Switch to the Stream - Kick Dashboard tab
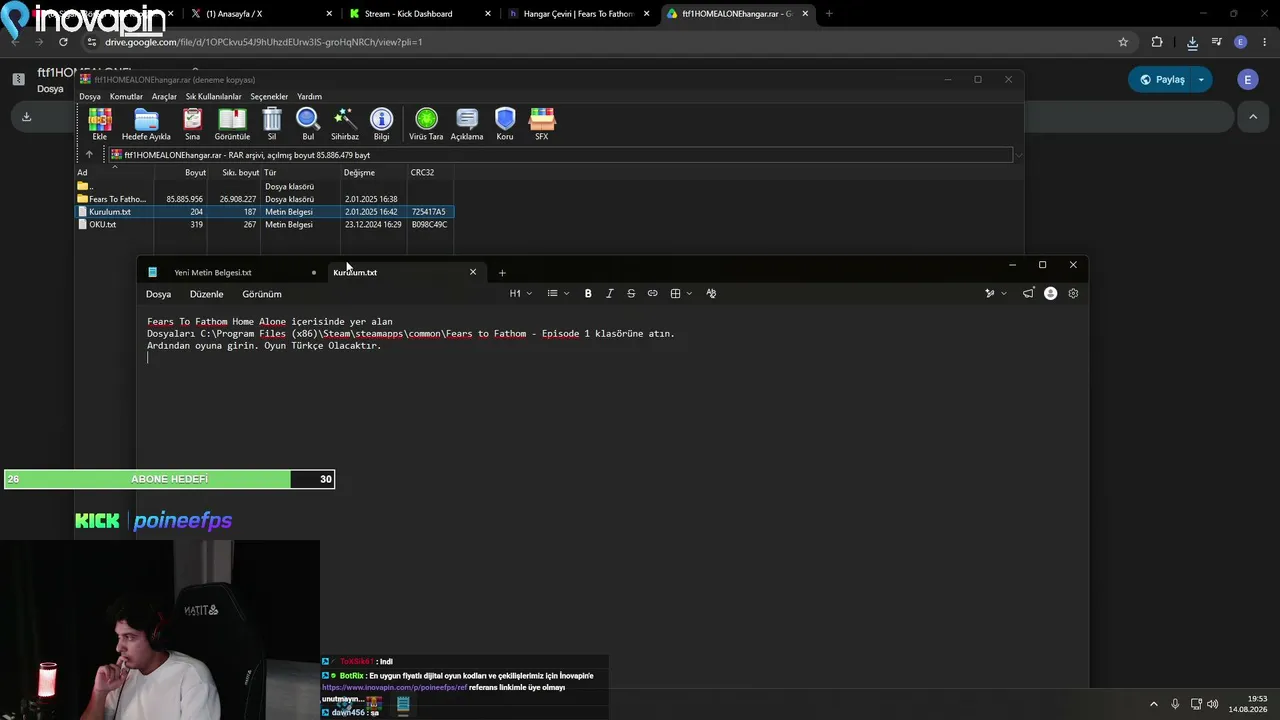1280x720 pixels. pos(418,14)
